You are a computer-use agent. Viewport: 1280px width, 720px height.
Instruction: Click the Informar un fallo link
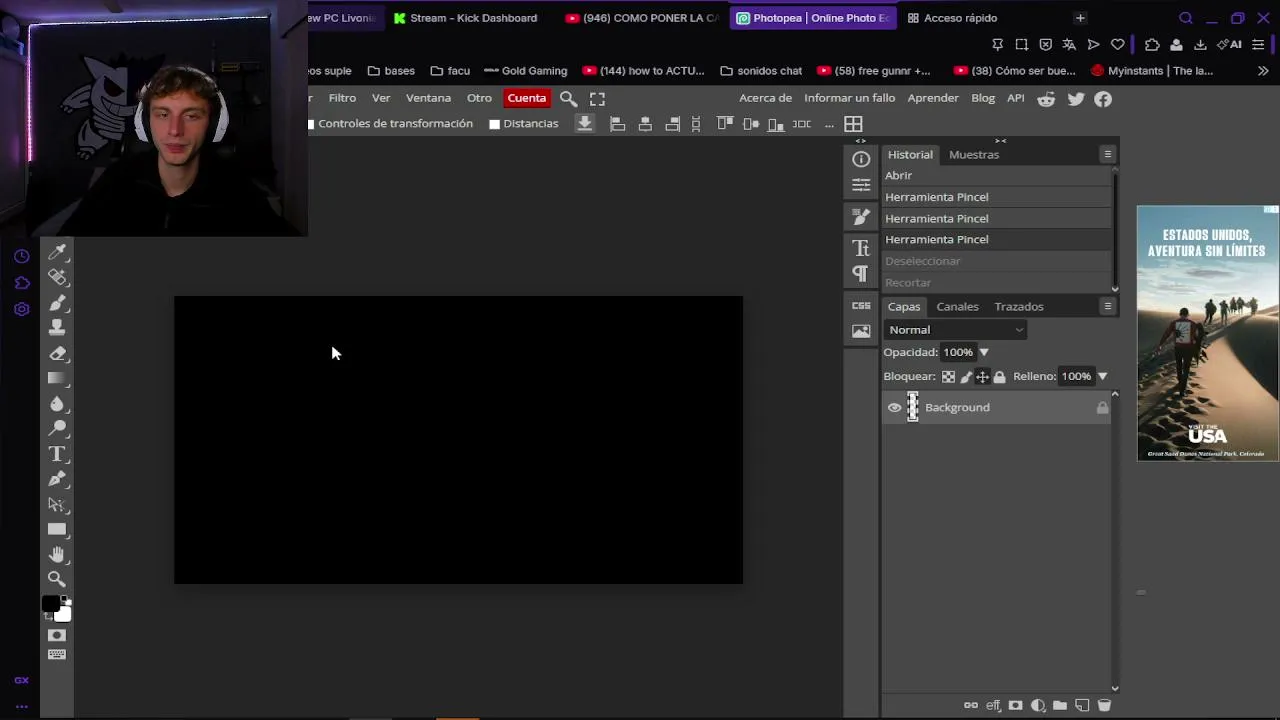point(850,98)
